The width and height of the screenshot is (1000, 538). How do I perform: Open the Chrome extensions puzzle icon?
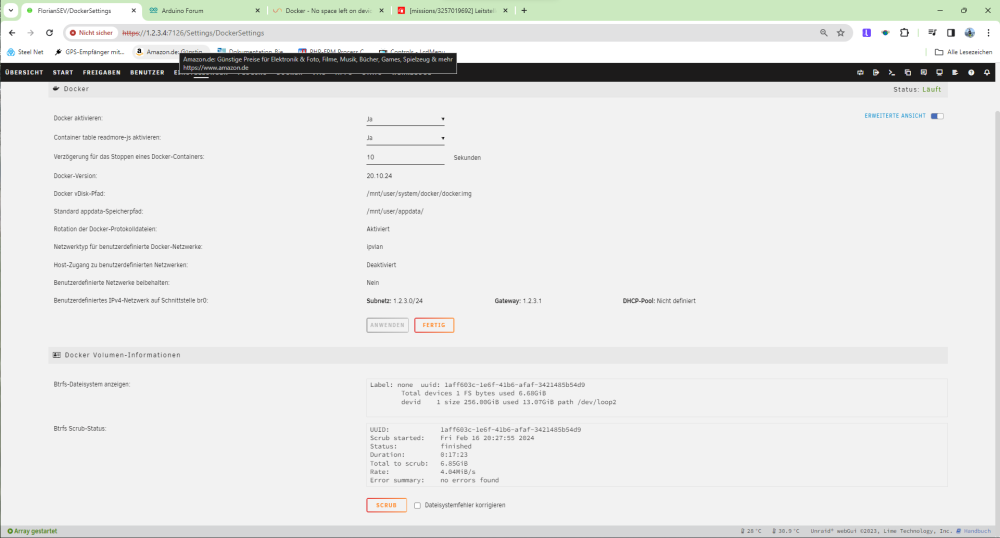904,33
